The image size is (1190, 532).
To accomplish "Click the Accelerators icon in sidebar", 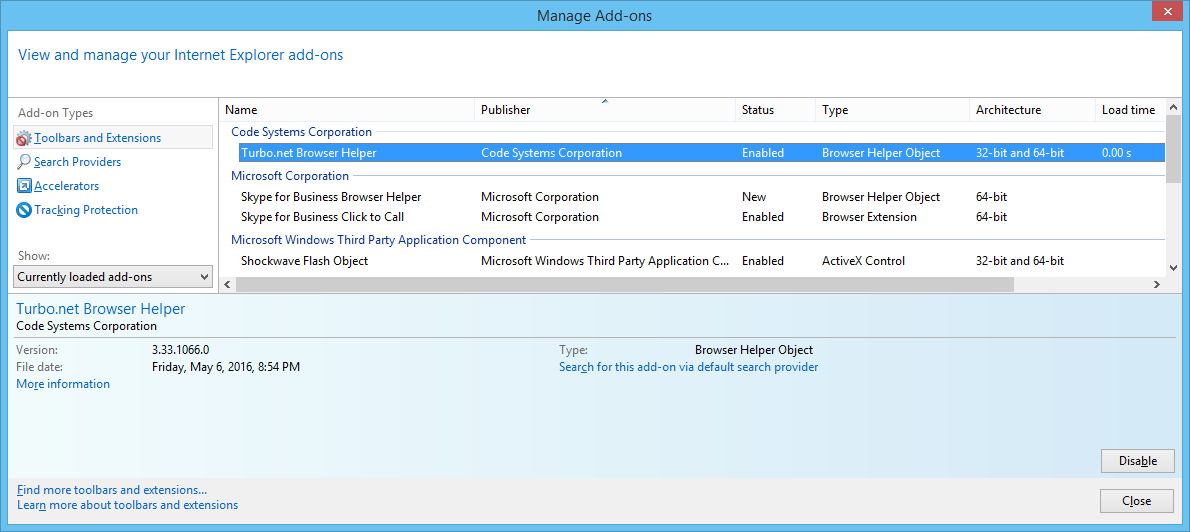I will (24, 186).
